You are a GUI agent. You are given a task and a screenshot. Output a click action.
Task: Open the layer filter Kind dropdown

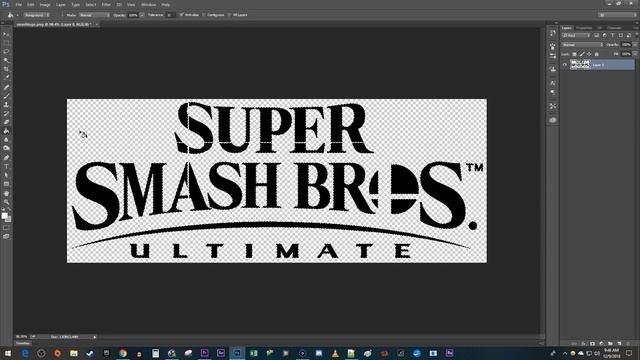coord(576,36)
